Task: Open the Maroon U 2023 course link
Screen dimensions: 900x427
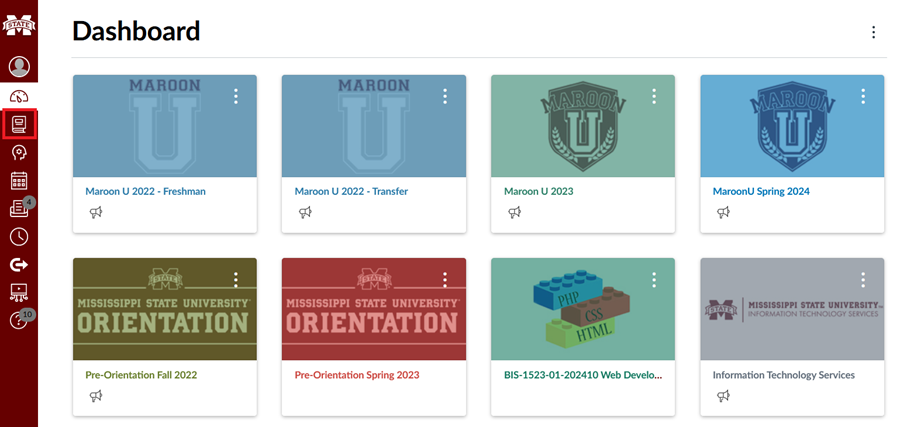Action: click(x=538, y=191)
